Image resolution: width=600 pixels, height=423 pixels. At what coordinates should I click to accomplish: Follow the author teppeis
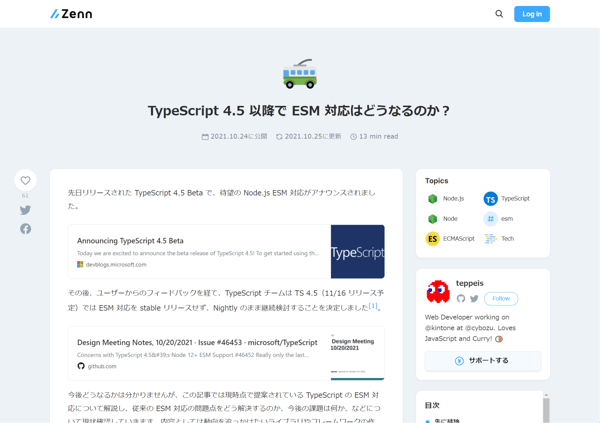(501, 299)
